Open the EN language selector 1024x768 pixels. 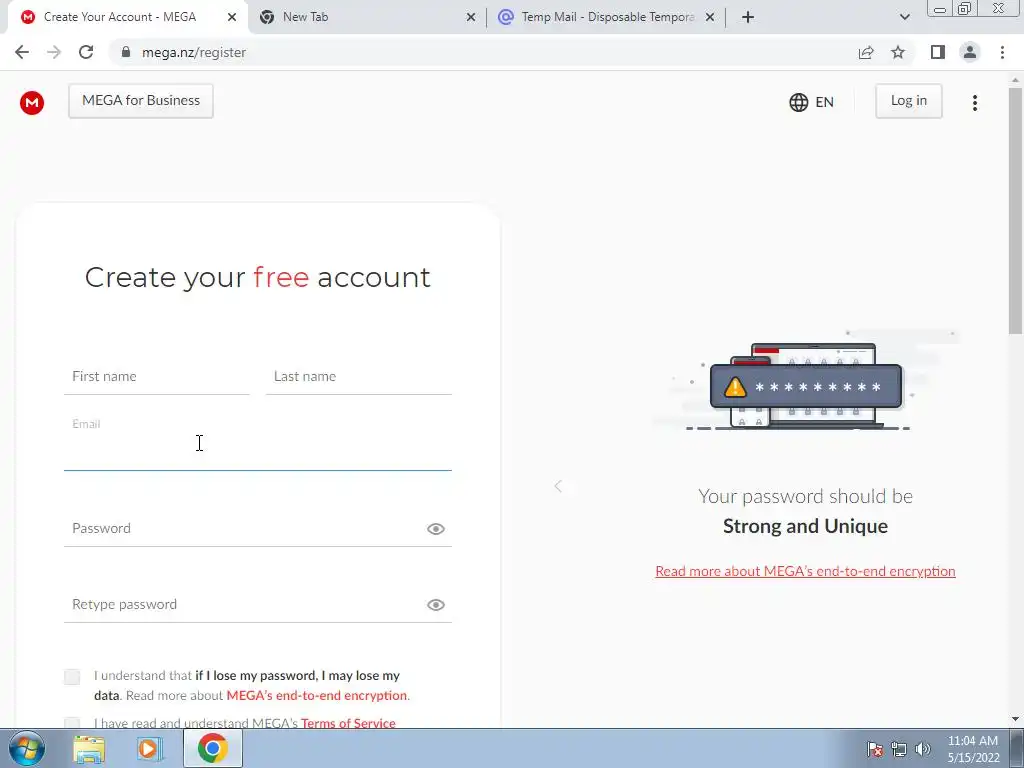coord(812,103)
